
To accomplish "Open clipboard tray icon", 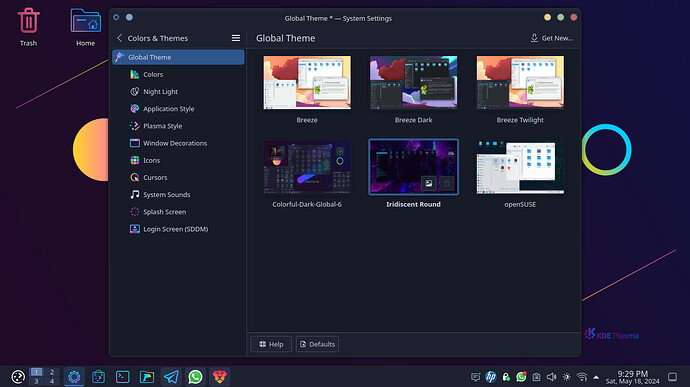I will point(536,377).
